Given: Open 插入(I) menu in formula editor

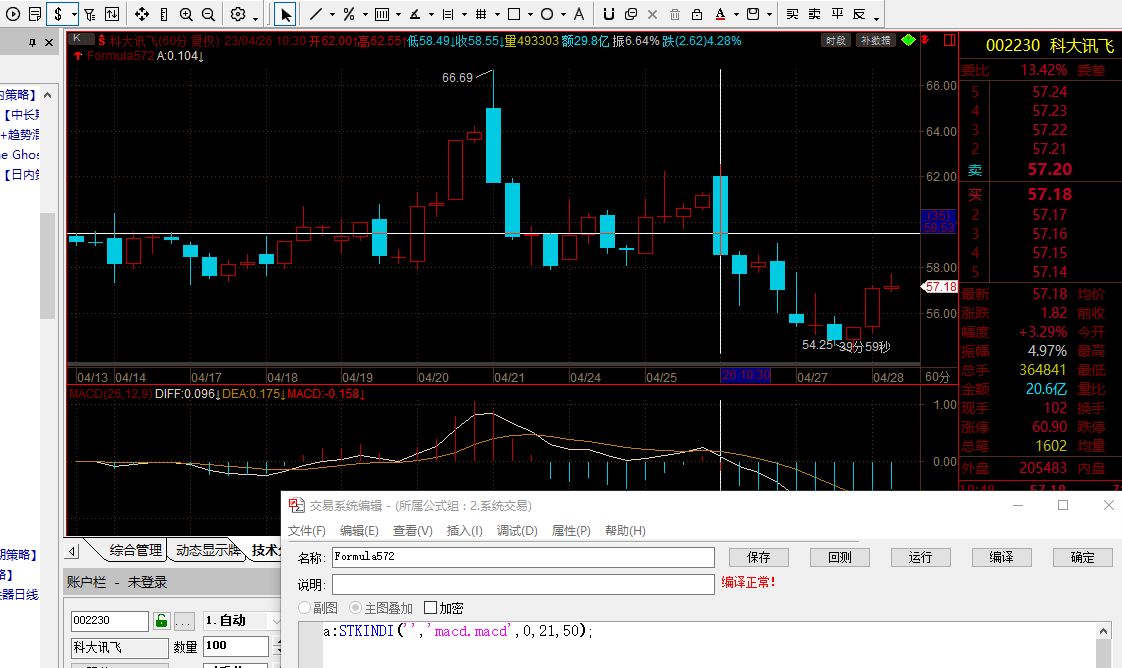Looking at the screenshot, I should tap(464, 531).
